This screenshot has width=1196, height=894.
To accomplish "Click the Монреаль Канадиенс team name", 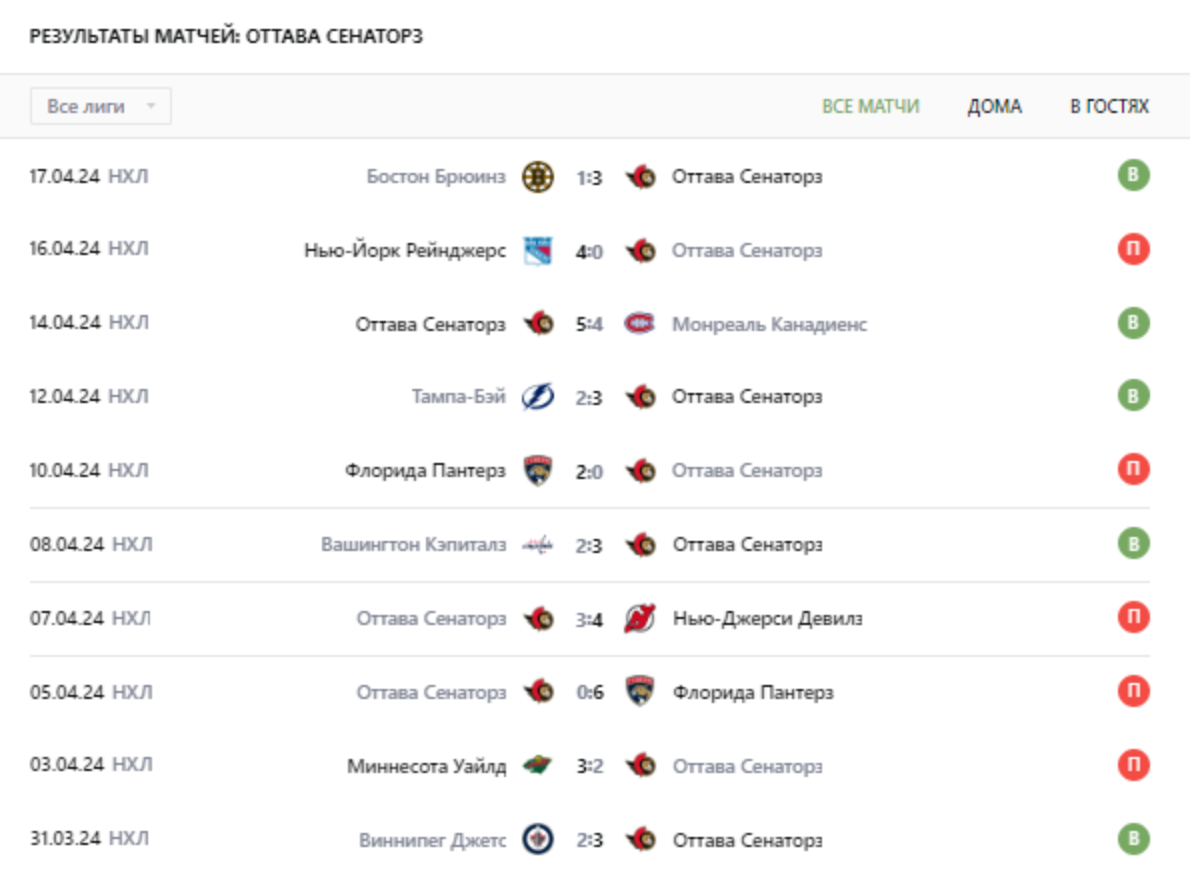I will [769, 324].
